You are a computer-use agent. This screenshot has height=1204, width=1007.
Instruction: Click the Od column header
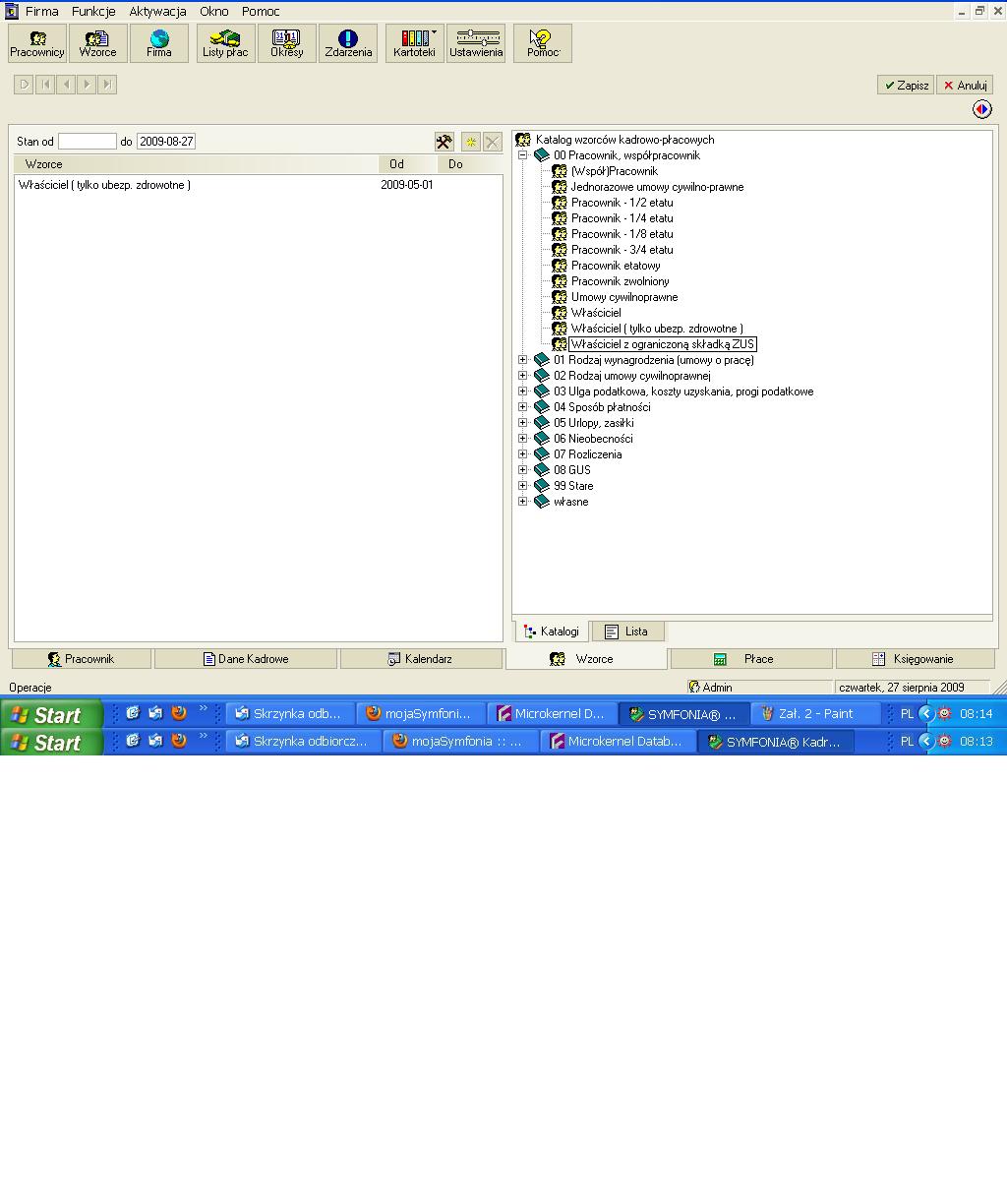[x=407, y=164]
